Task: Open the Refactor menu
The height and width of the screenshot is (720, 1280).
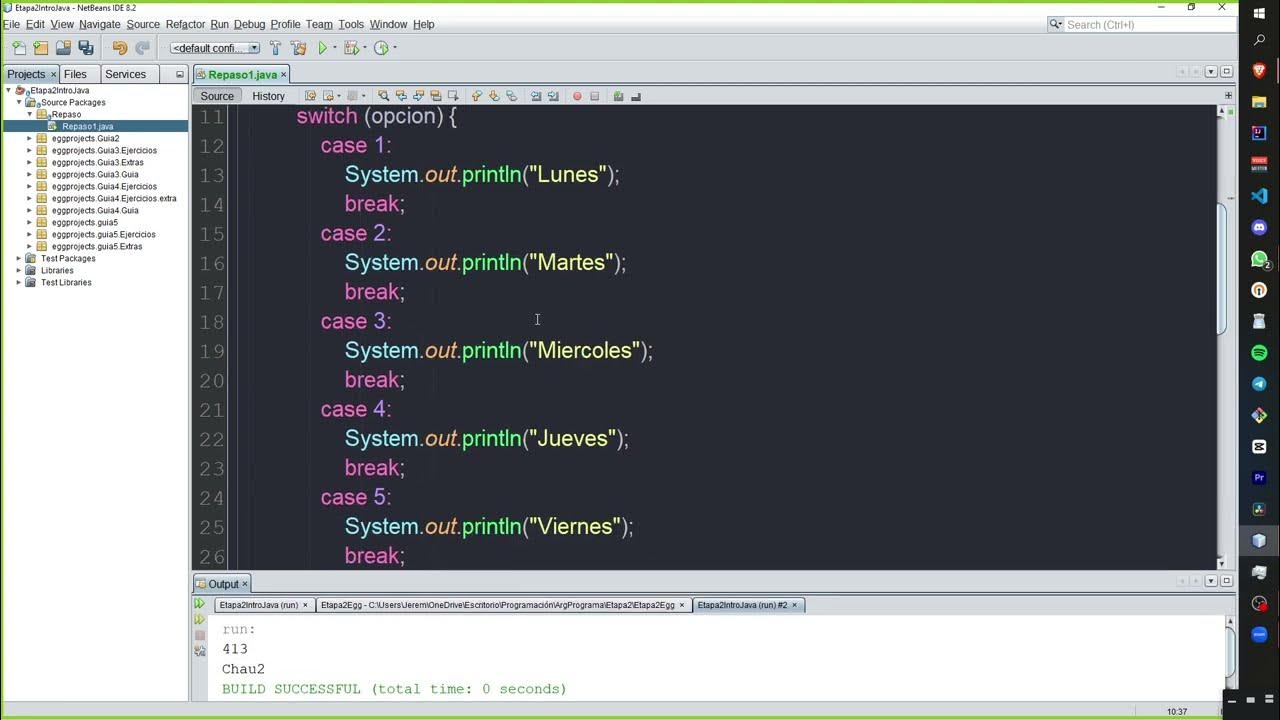Action: coord(185,24)
